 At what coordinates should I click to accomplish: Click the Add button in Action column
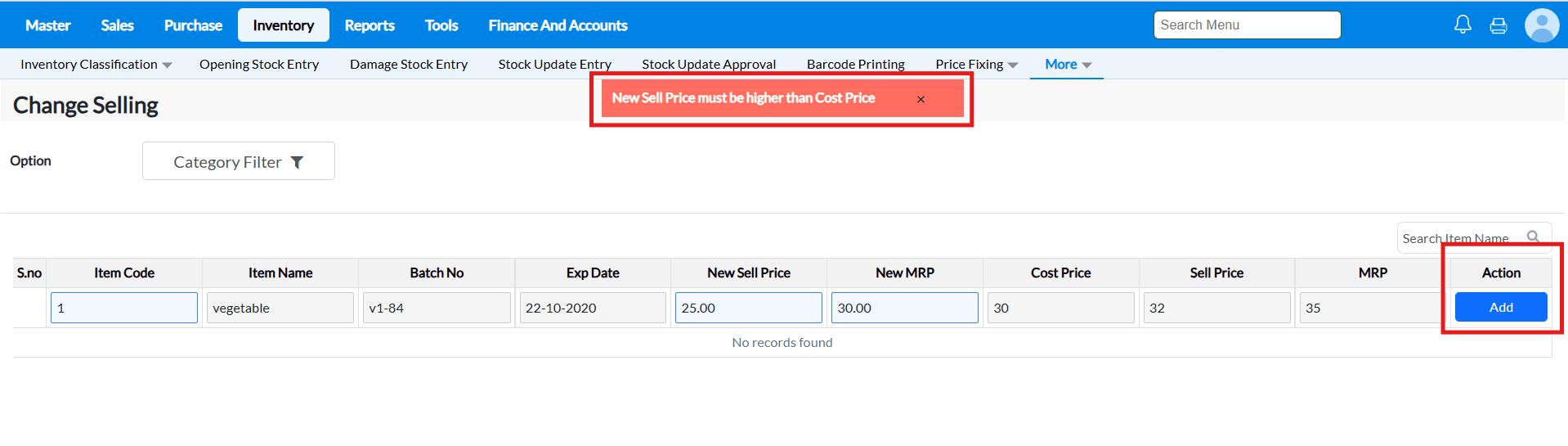coord(1500,307)
